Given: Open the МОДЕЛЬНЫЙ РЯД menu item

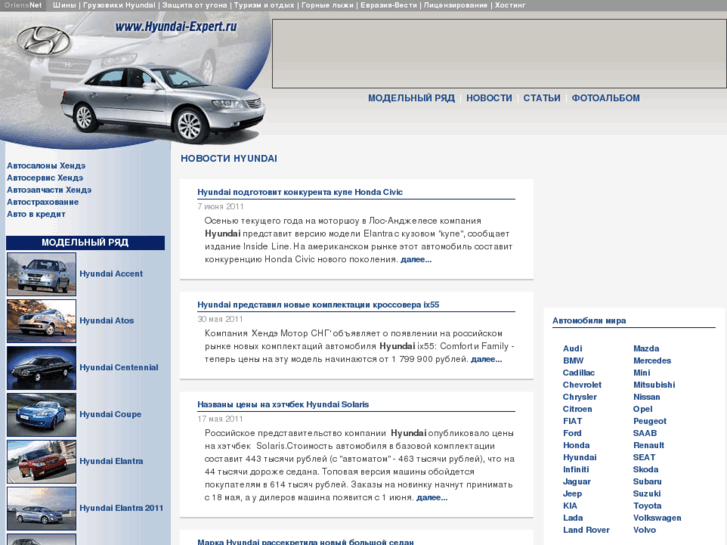Looking at the screenshot, I should 411,98.
